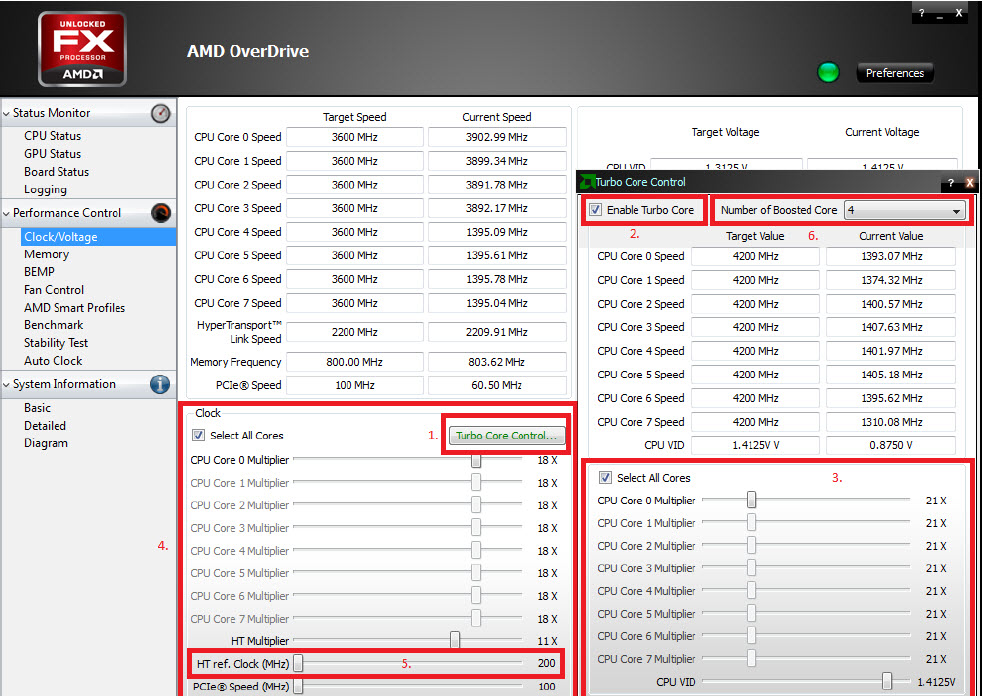Click CPU Core 0 Target Speed field in main window
Image resolution: width=983 pixels, height=696 pixels.
[355, 137]
